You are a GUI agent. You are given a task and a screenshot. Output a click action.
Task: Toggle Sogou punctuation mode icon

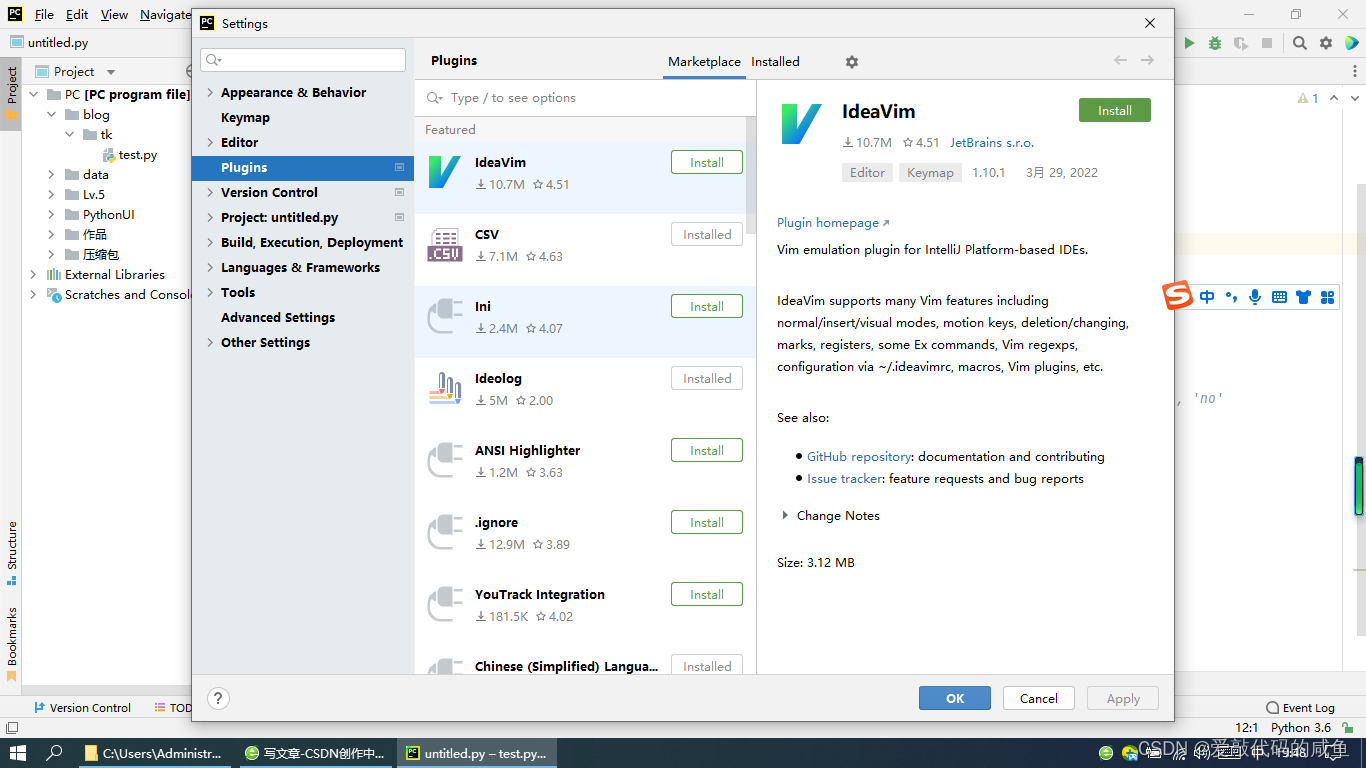1231,297
